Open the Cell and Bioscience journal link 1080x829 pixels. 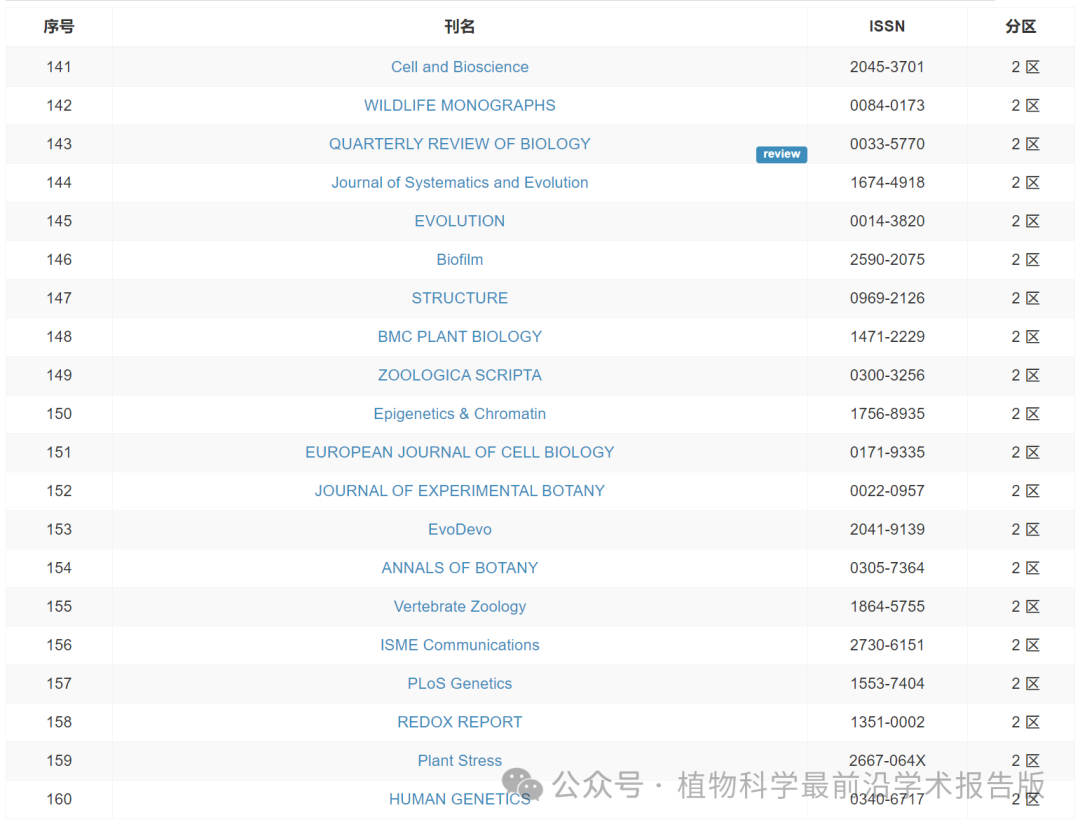click(459, 67)
